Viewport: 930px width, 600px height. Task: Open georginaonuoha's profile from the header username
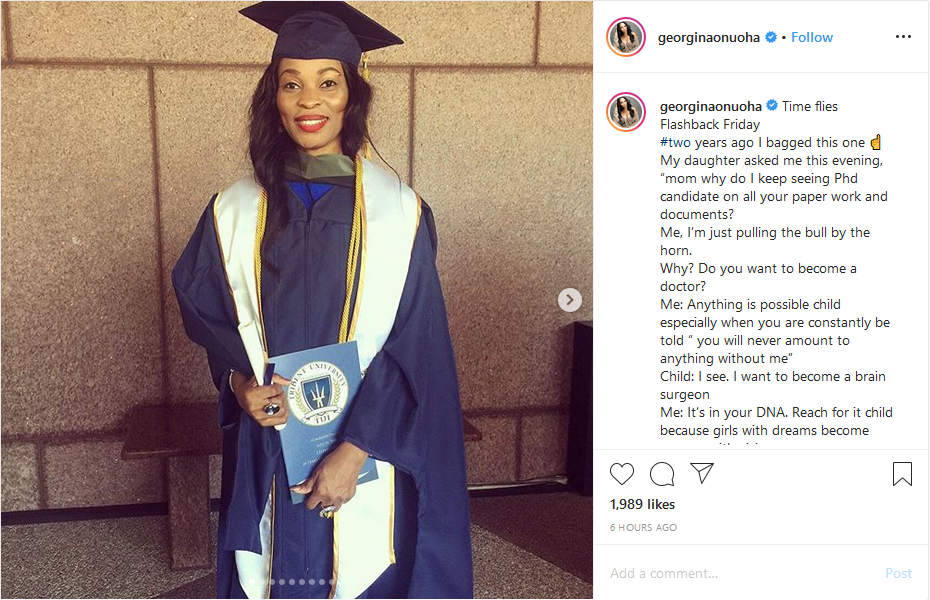pyautogui.click(x=709, y=37)
